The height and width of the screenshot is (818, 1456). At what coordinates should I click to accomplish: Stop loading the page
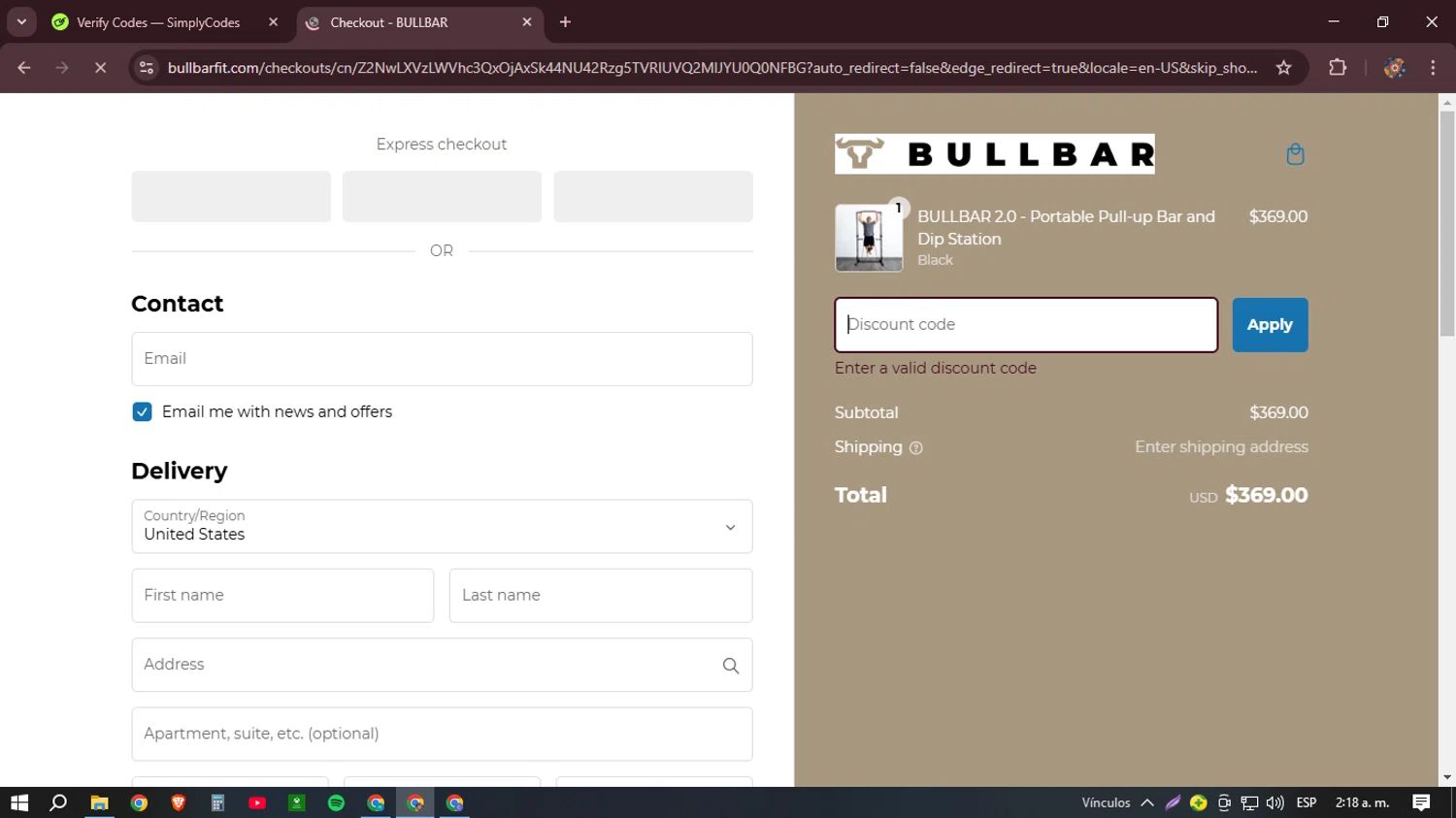point(100,68)
